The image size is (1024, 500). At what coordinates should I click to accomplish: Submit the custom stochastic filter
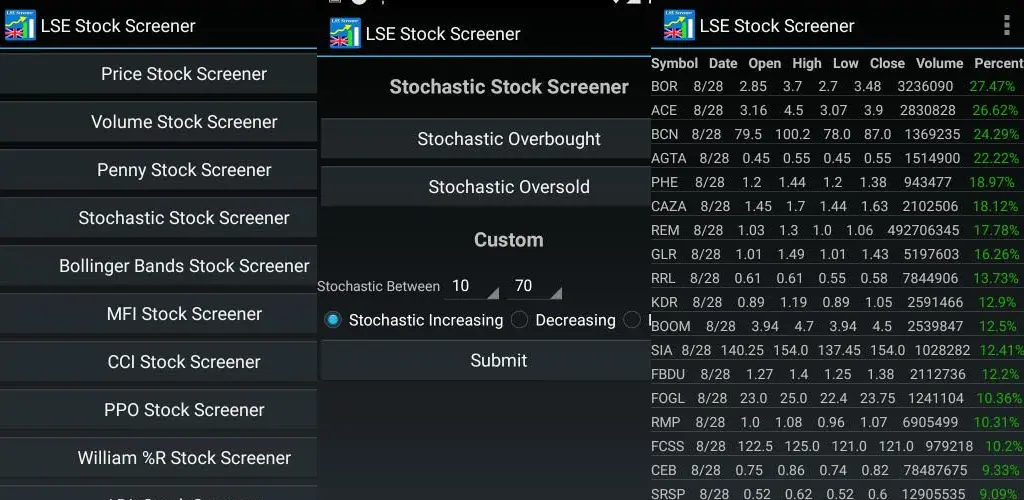[486, 360]
